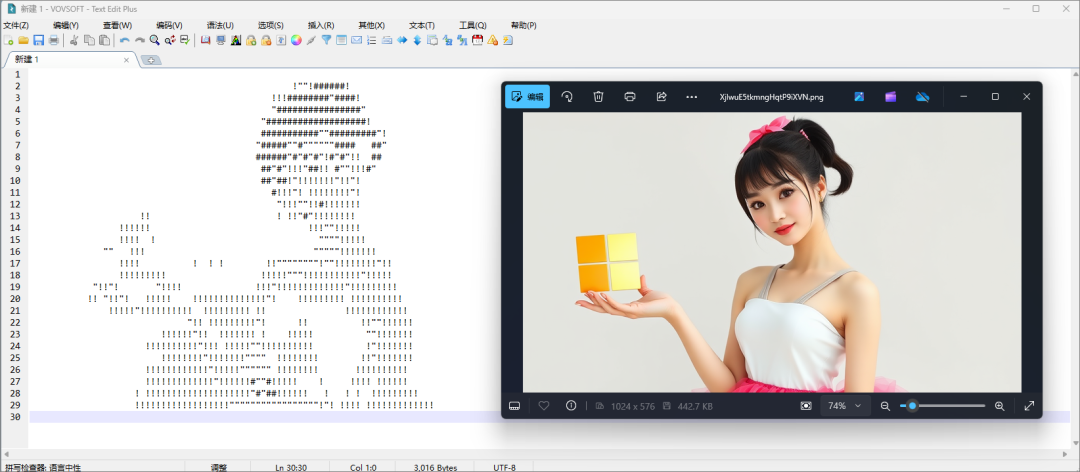1080x472 pixels.
Task: Add a new tab with plus button
Action: [x=151, y=61]
